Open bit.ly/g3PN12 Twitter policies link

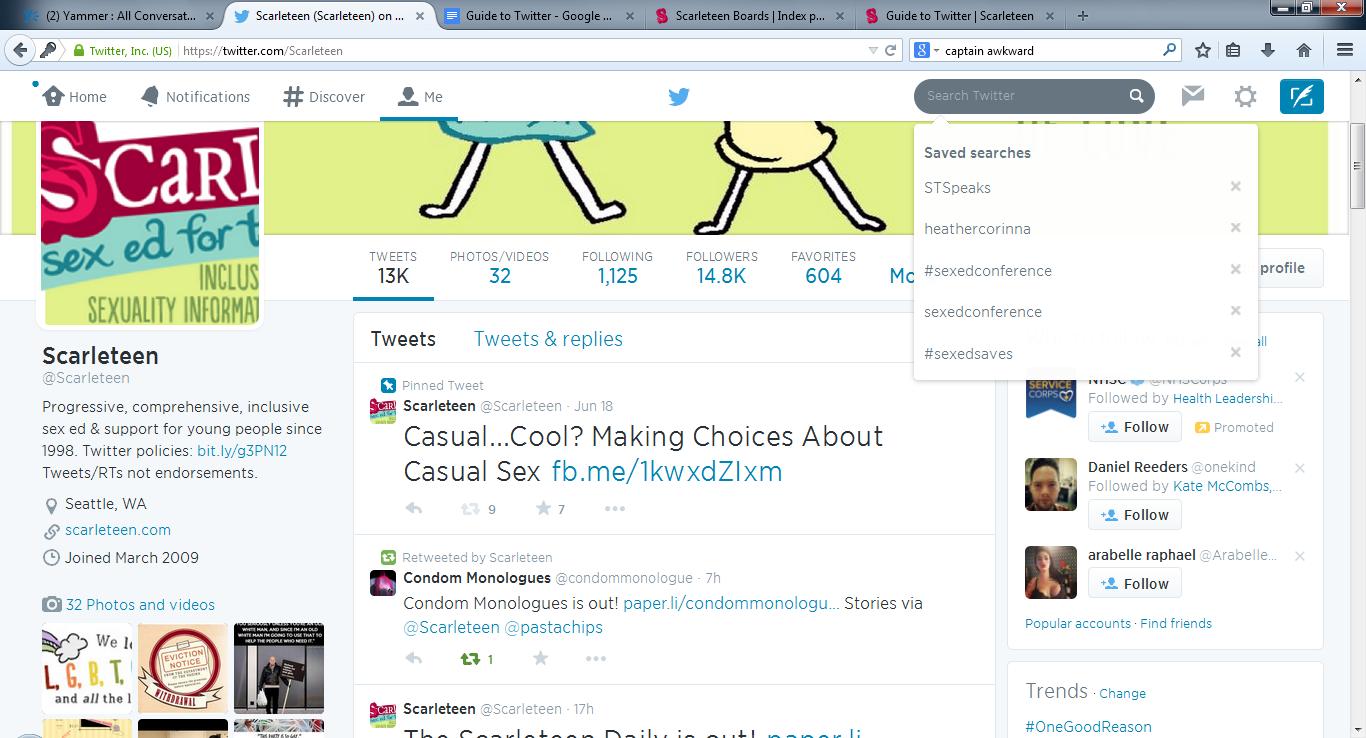[x=242, y=451]
